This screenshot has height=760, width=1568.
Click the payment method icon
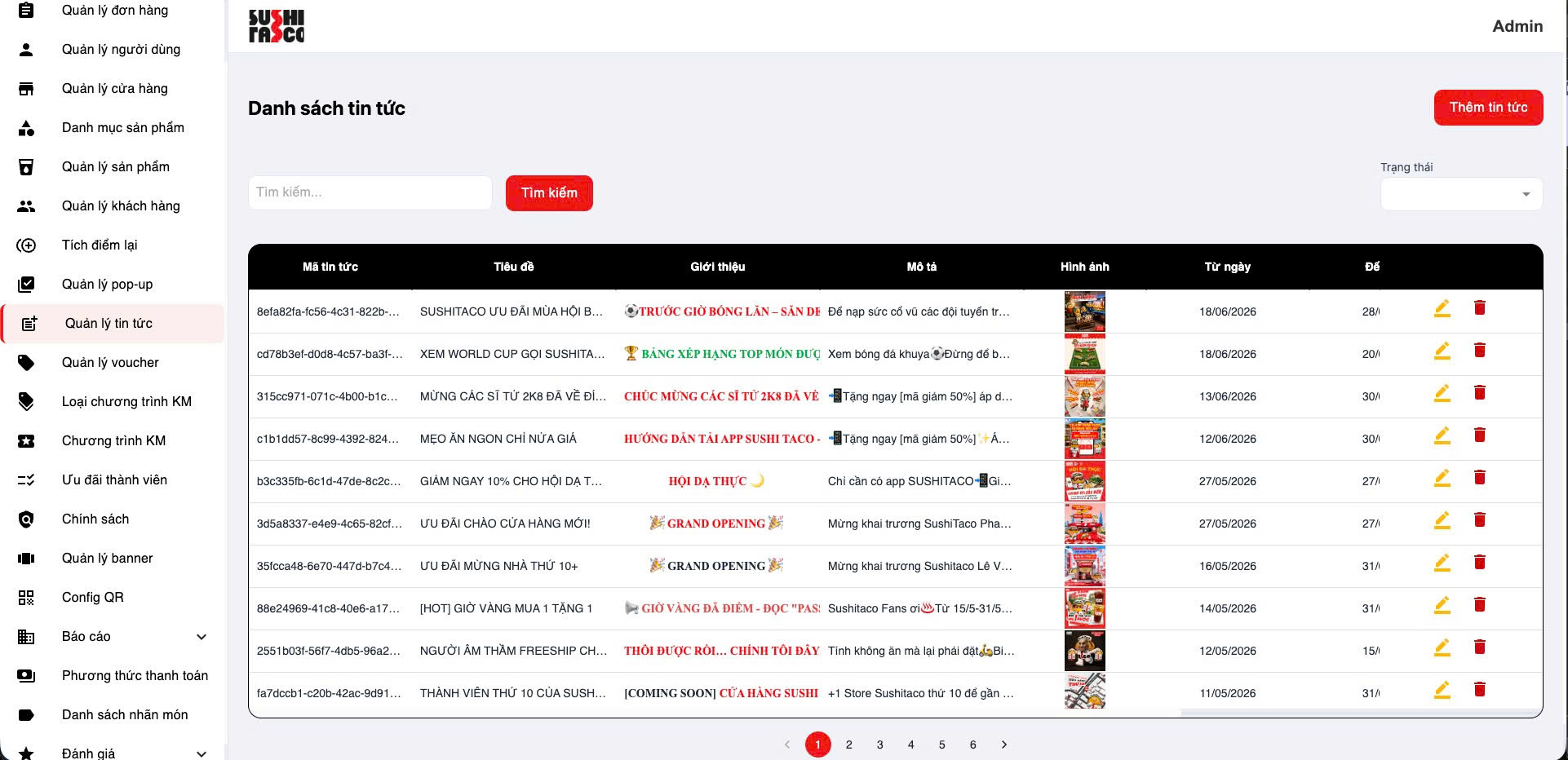click(x=26, y=675)
